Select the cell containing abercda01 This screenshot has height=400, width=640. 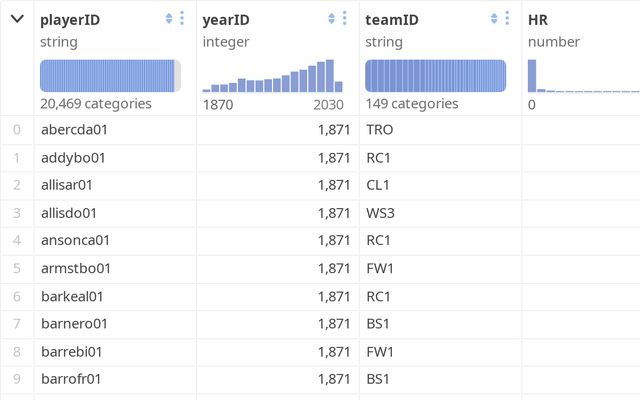[76, 130]
